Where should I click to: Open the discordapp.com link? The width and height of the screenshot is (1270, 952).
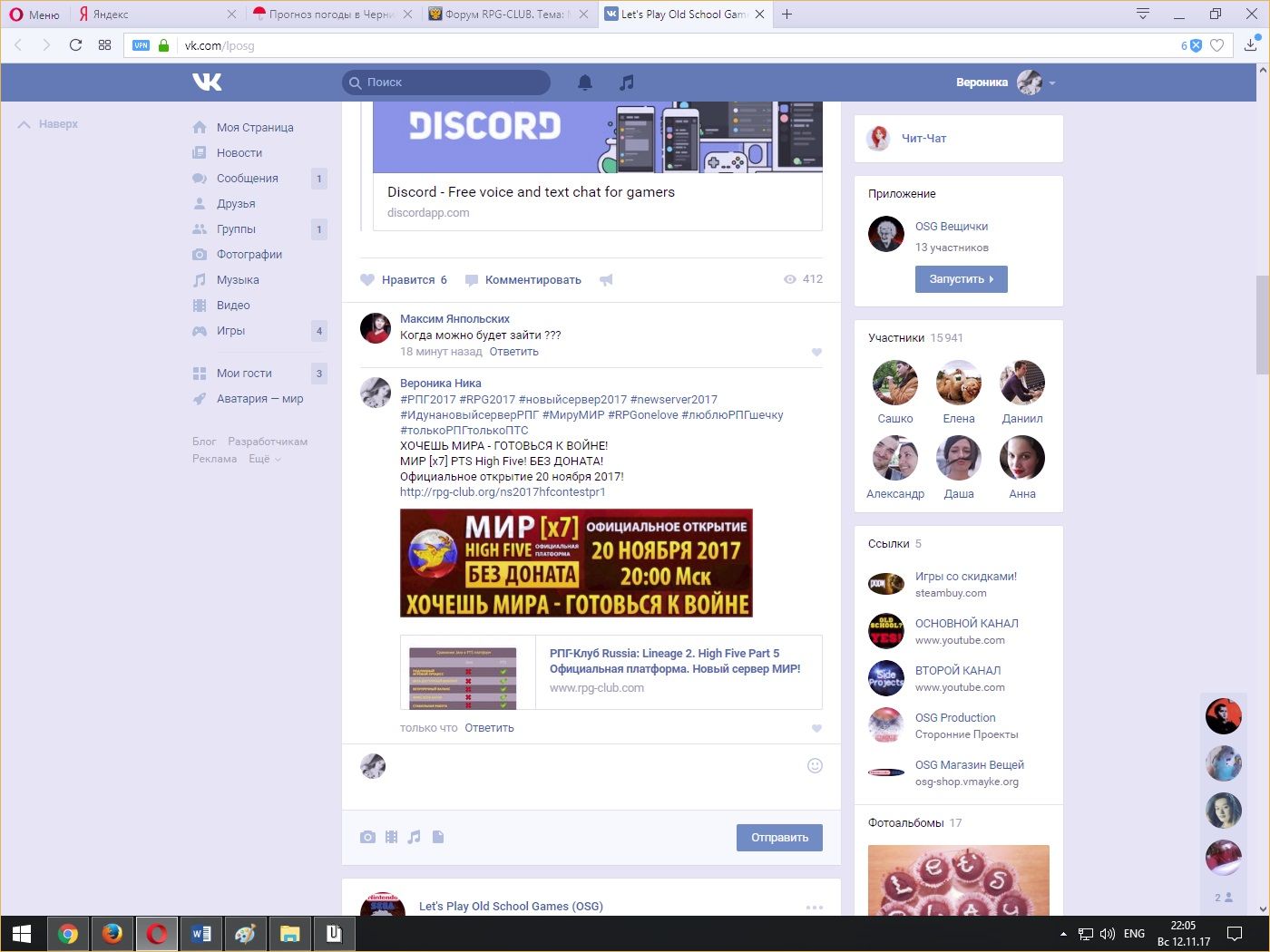428,213
